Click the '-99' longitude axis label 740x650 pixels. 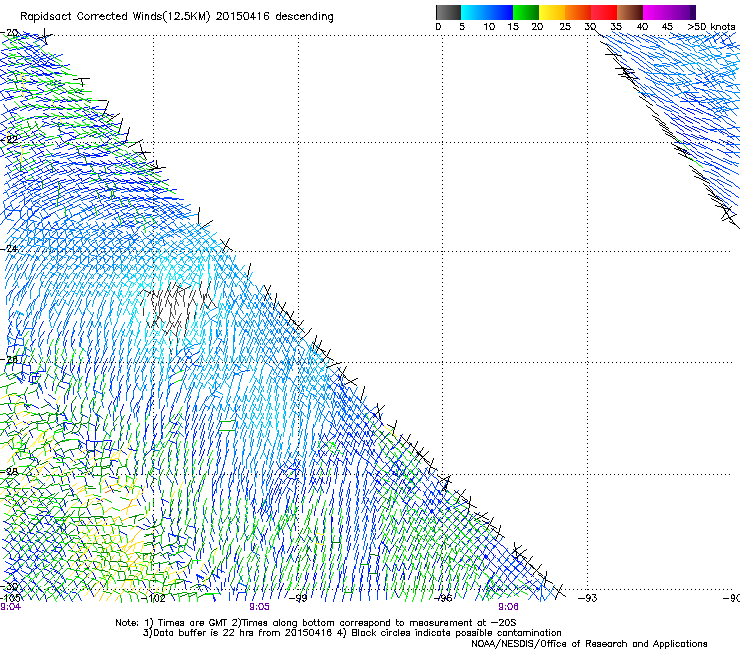(298, 598)
